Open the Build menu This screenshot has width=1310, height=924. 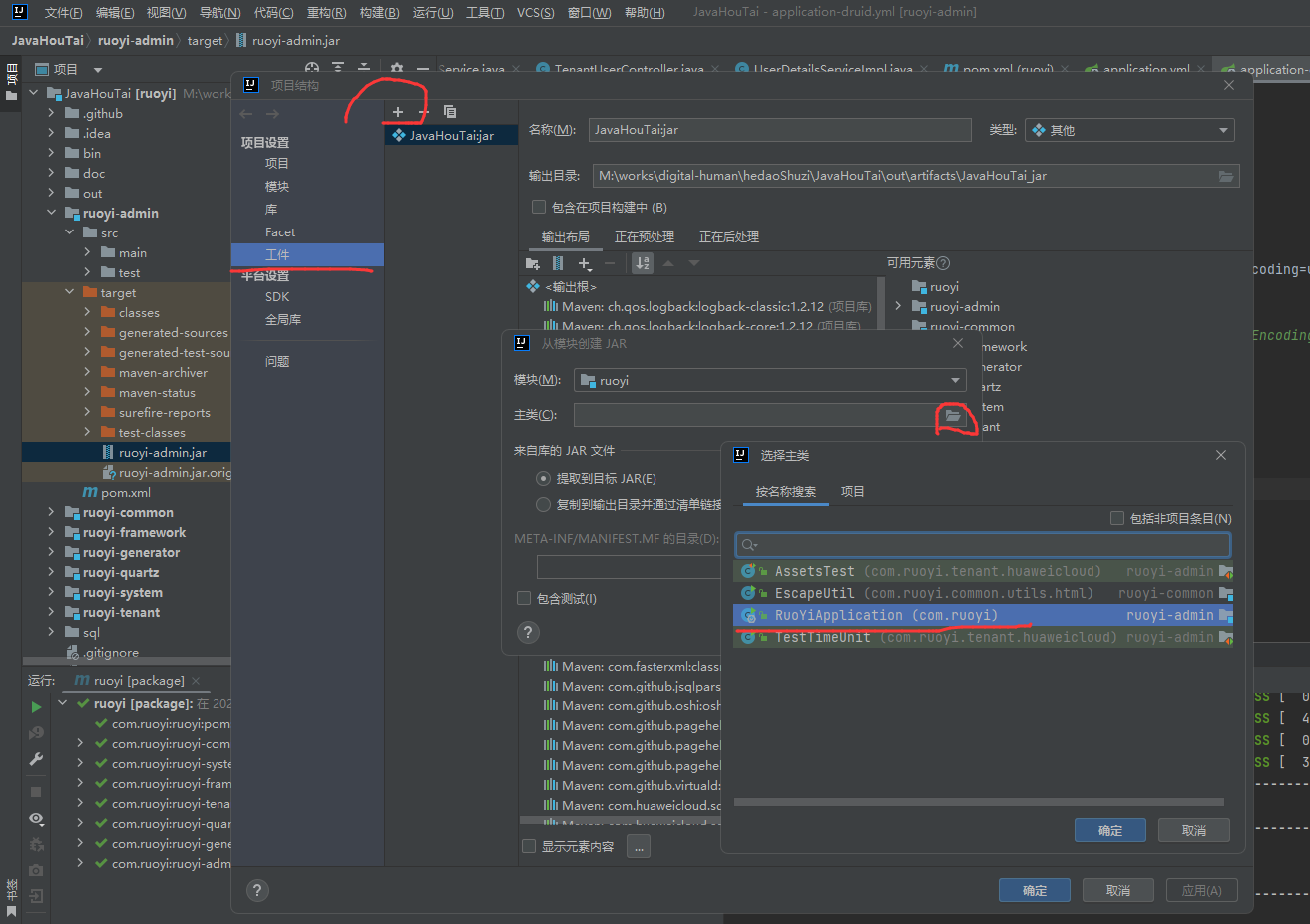pyautogui.click(x=379, y=12)
